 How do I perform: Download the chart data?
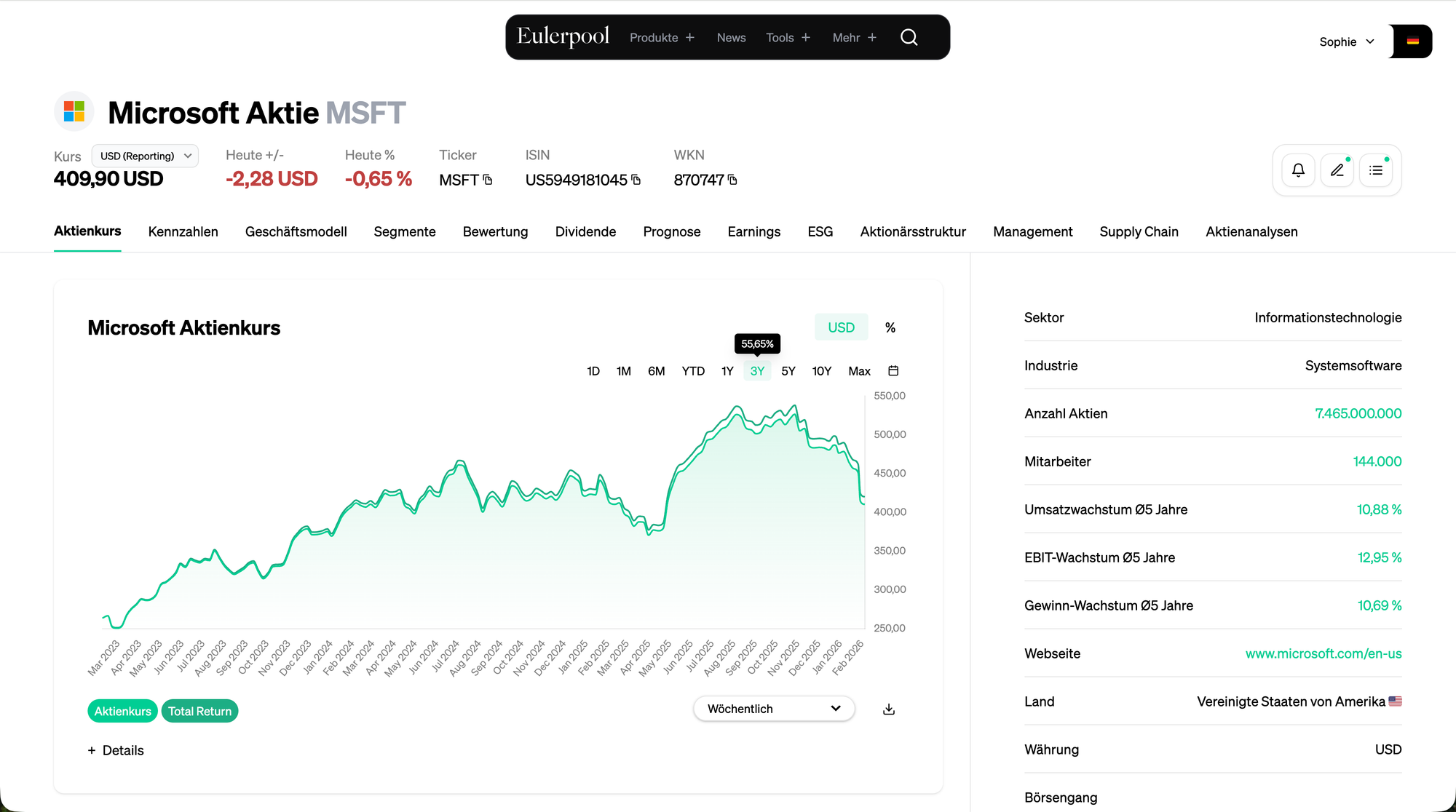(x=889, y=709)
